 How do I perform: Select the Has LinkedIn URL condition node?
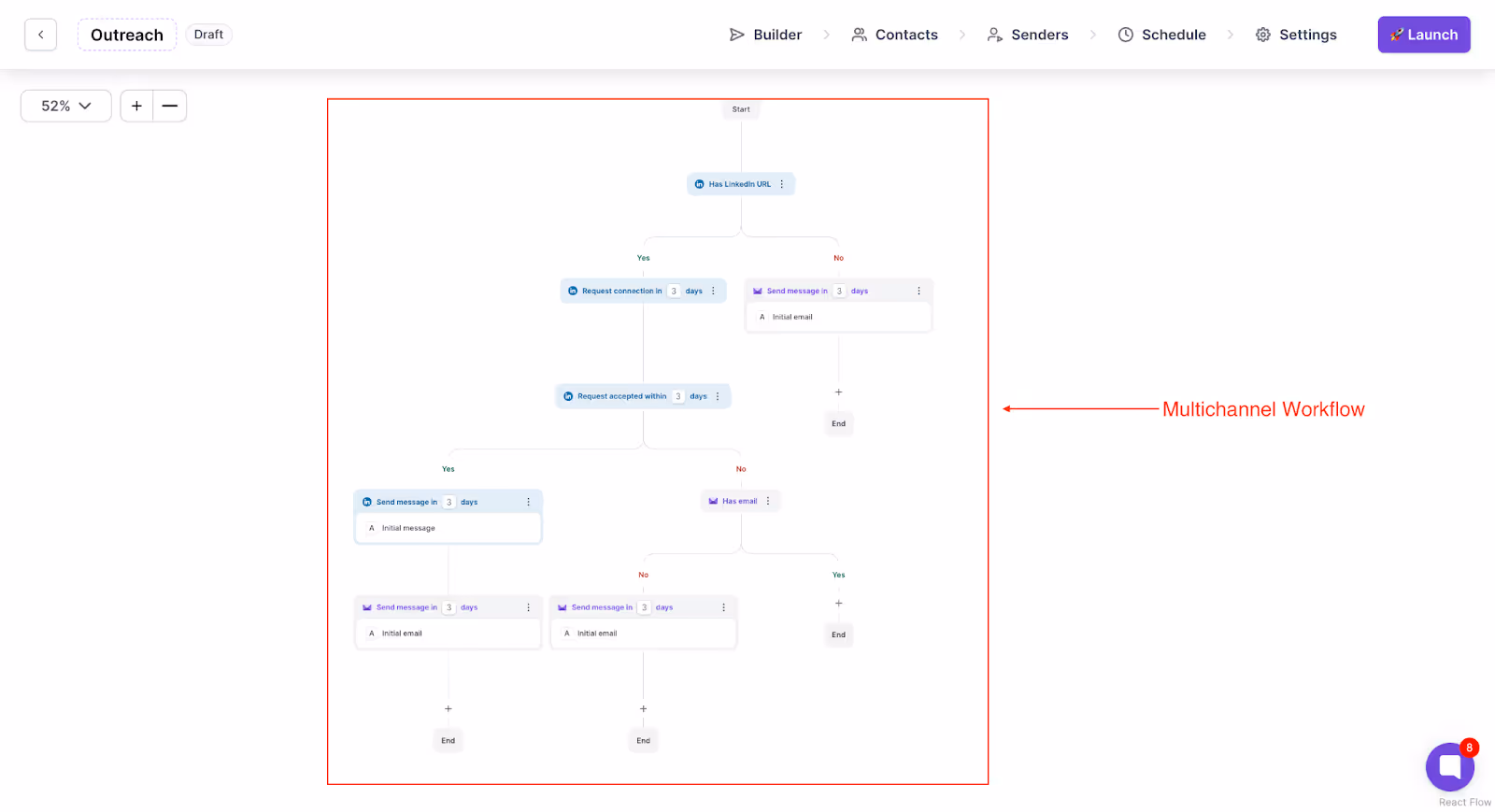pyautogui.click(x=741, y=184)
